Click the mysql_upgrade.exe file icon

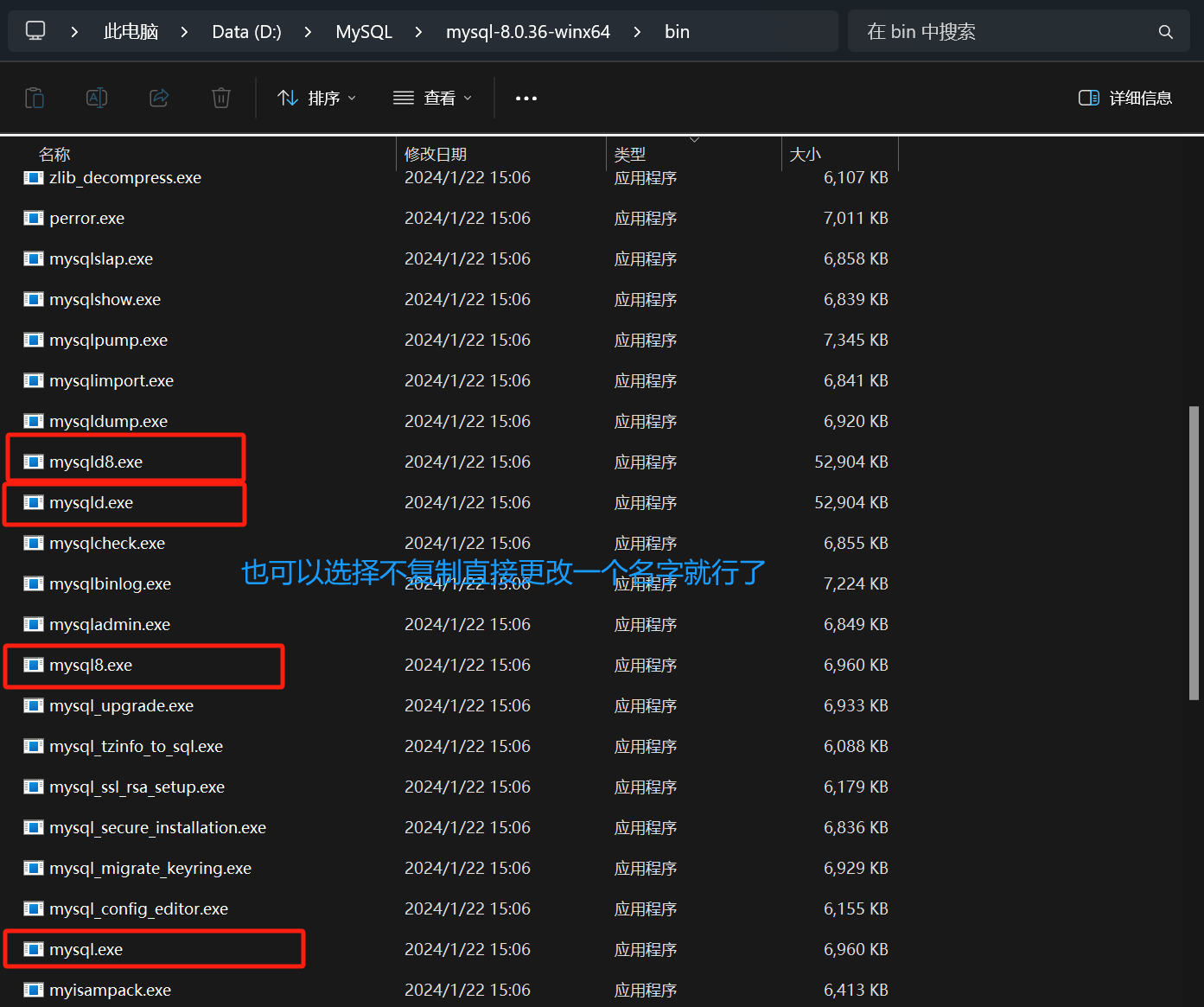(34, 706)
